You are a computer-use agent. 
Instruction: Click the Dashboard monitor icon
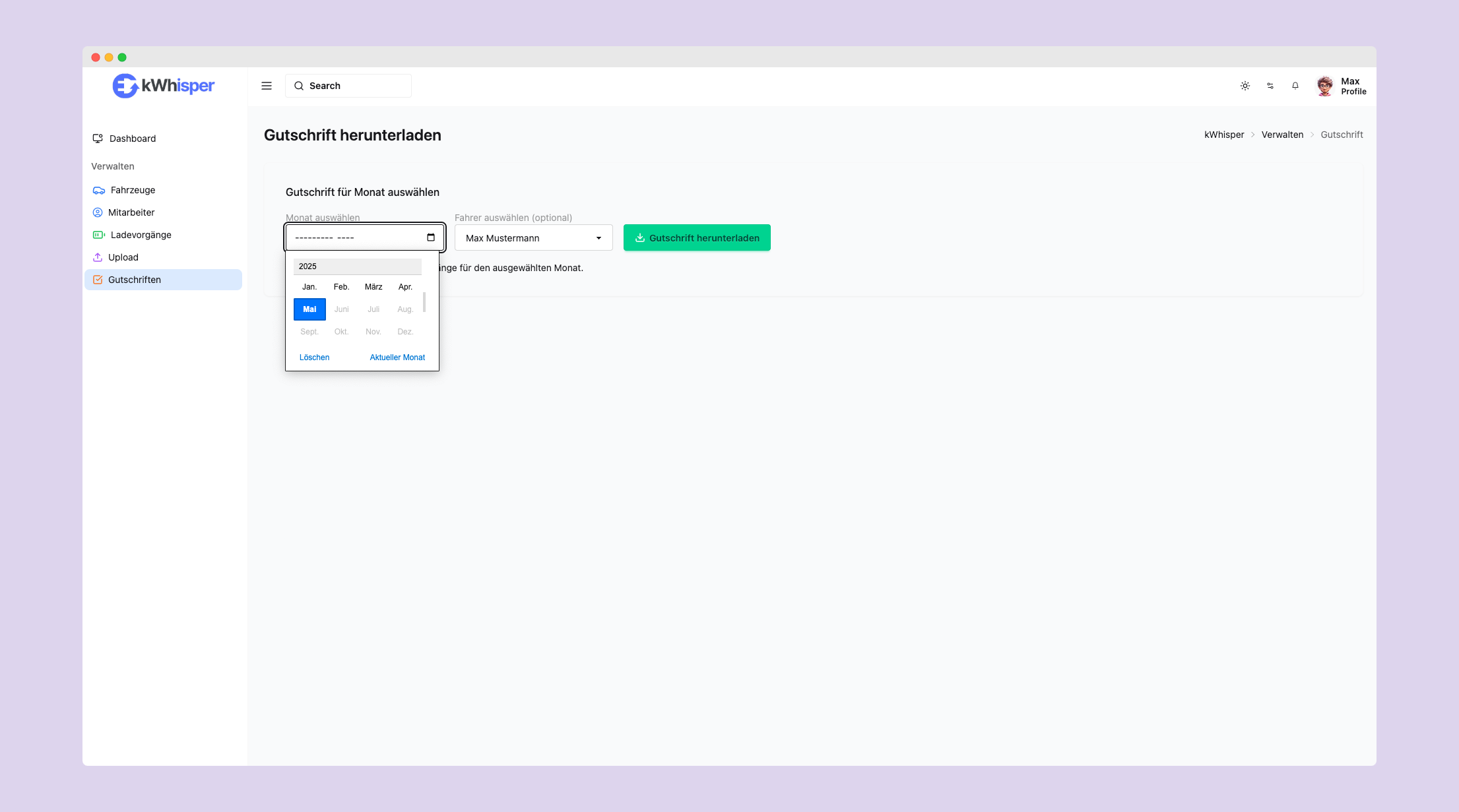98,139
